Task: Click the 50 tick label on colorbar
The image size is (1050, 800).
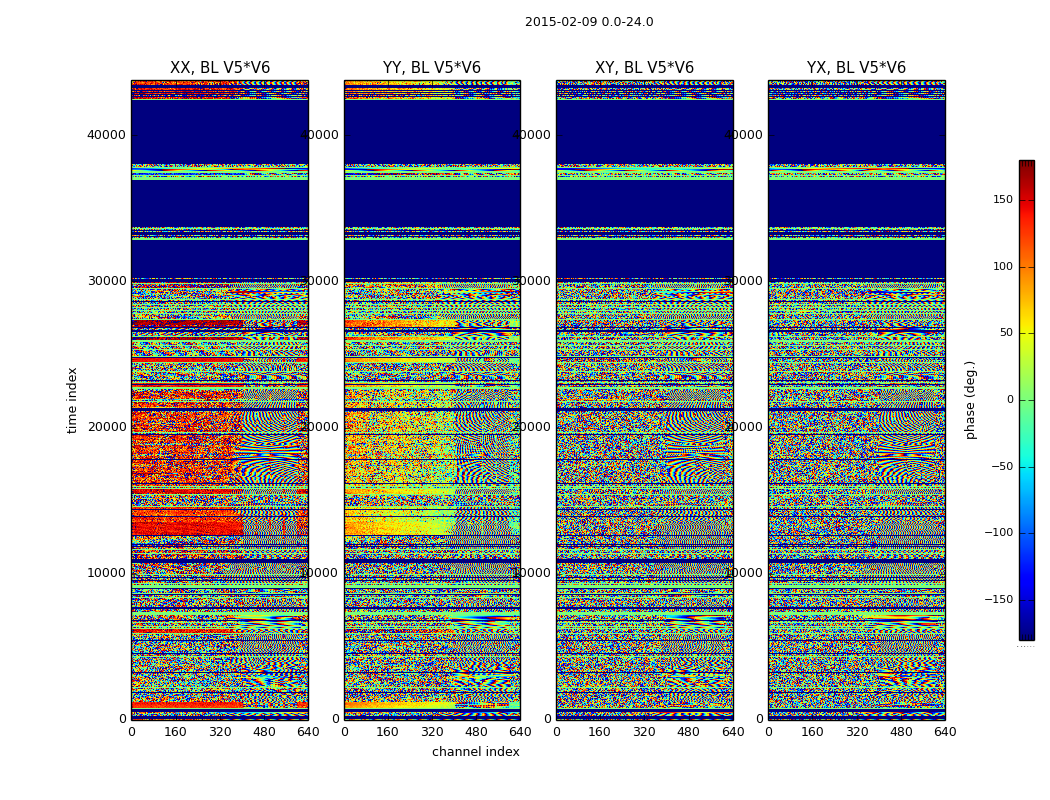Action: pos(1006,333)
